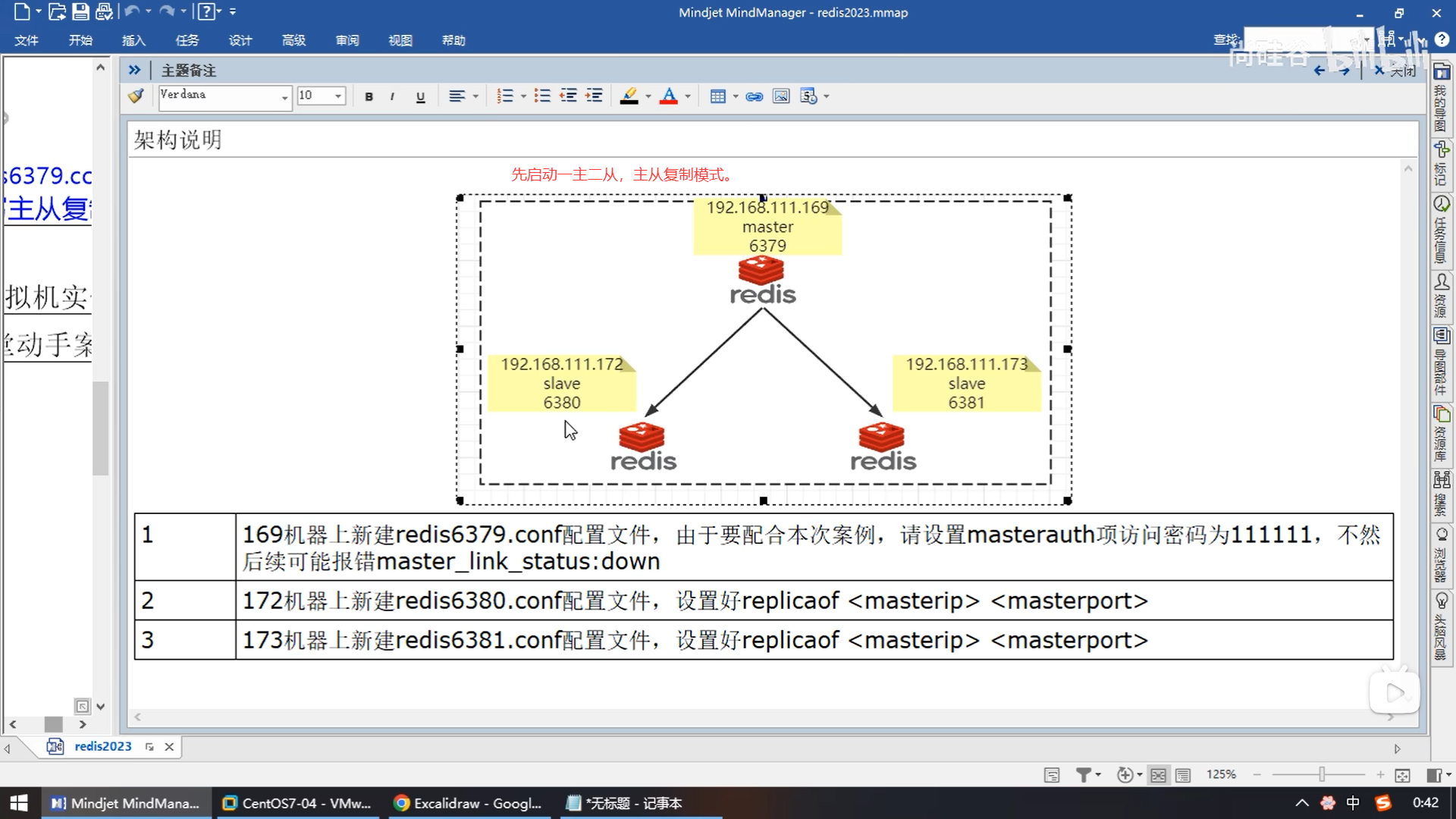Click the bulleted list icon
1456x819 pixels.
point(542,96)
